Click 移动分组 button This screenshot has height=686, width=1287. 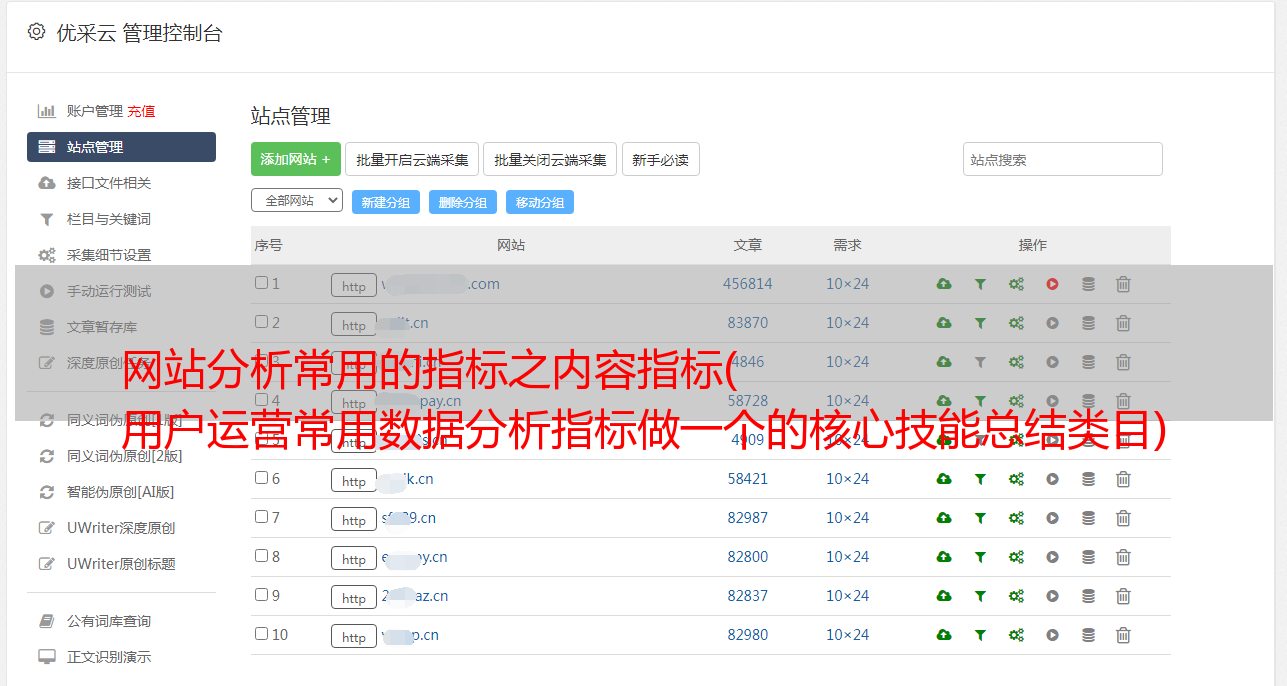540,202
